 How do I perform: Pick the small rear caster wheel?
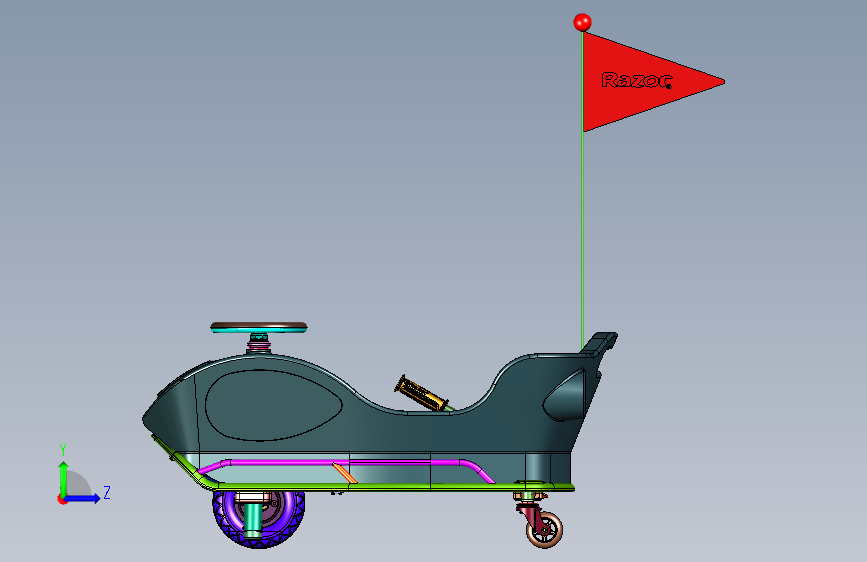(x=545, y=529)
